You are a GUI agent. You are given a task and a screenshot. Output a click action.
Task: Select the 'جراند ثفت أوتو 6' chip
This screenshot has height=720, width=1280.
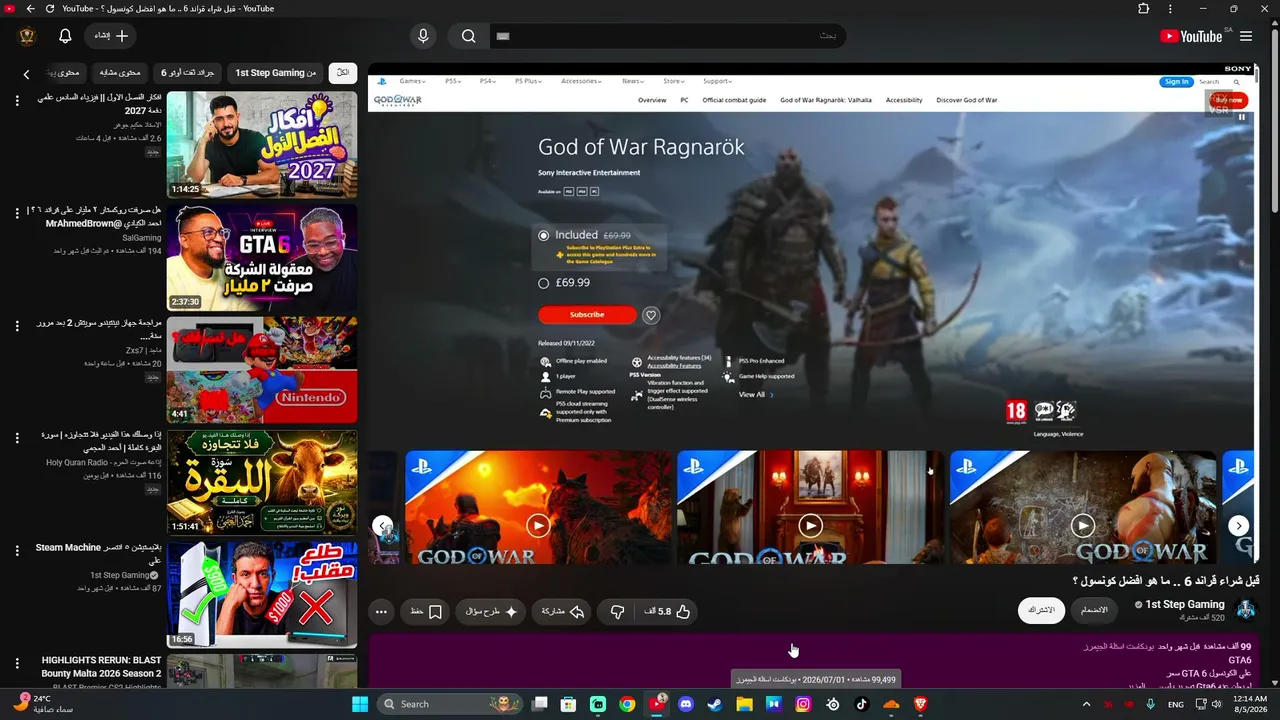189,73
